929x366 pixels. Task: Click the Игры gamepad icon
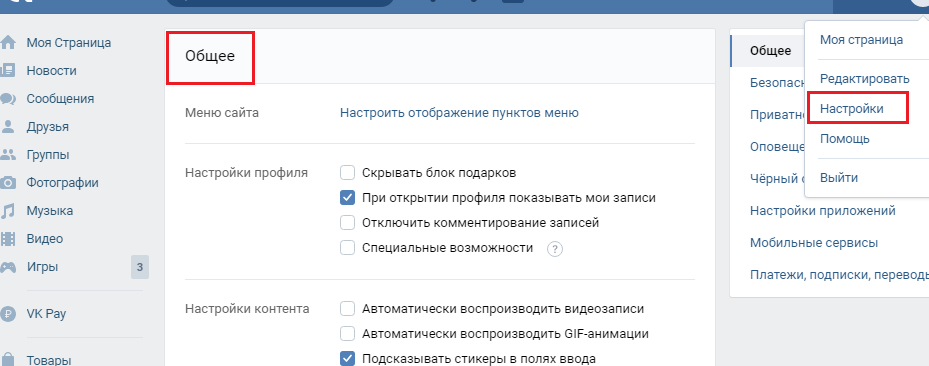(x=7, y=267)
